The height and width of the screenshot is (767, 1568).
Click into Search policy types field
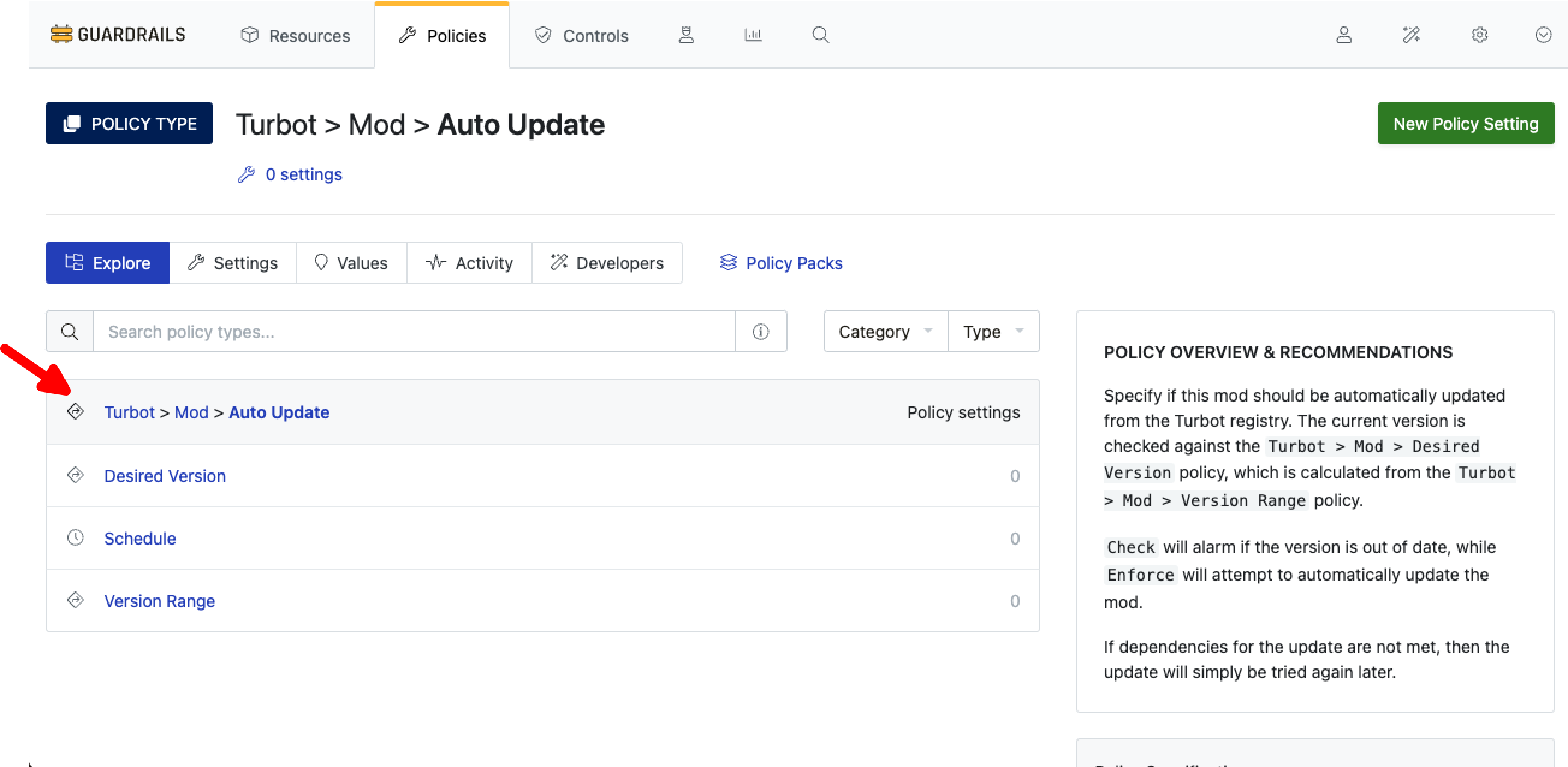tap(414, 332)
